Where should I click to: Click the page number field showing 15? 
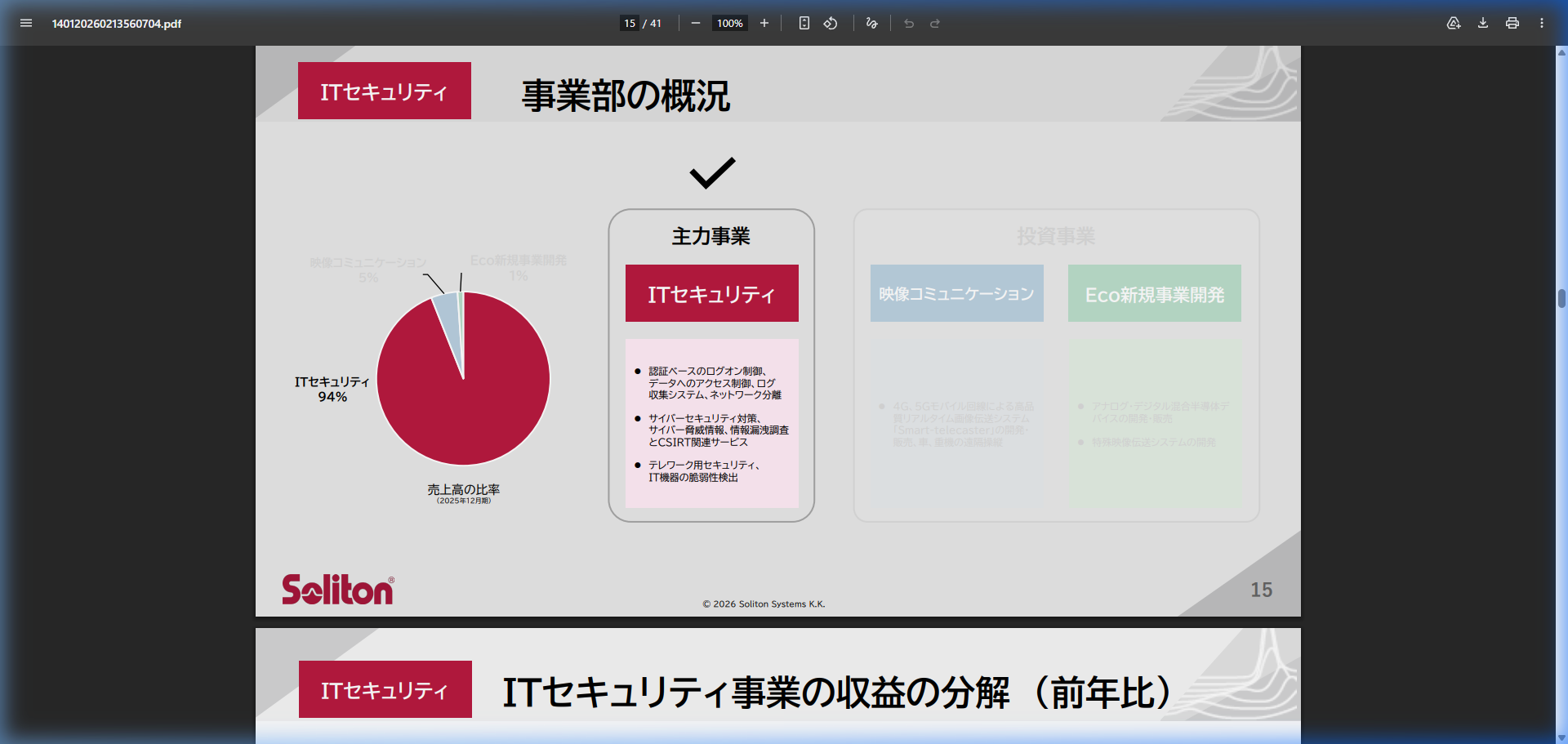pyautogui.click(x=629, y=23)
